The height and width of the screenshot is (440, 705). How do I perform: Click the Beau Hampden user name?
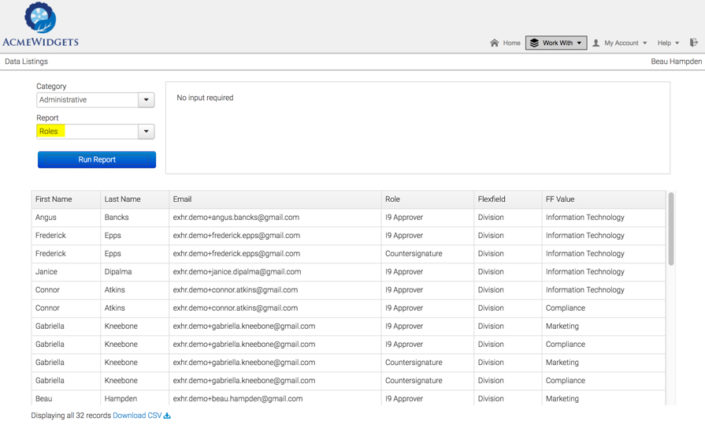pyautogui.click(x=673, y=62)
